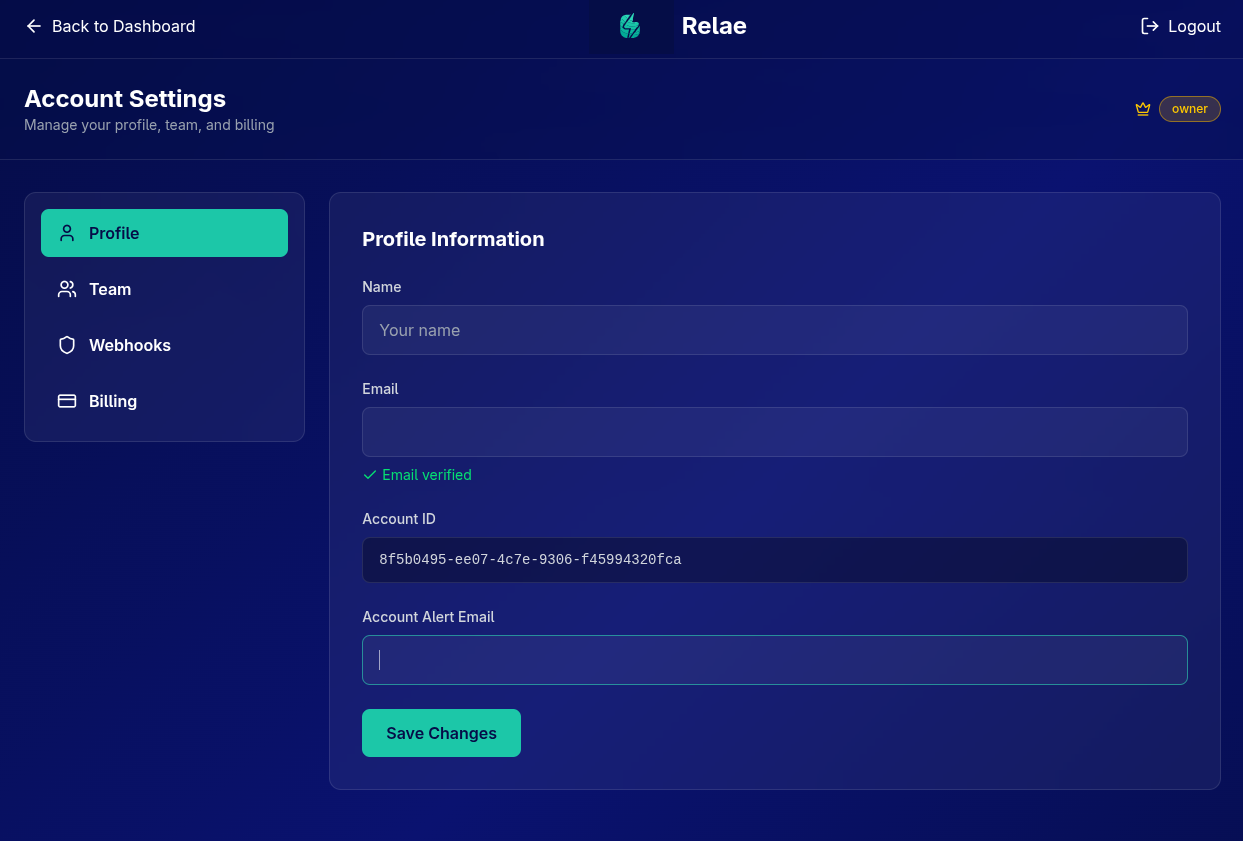Switch to the Webhooks tab

click(x=129, y=344)
